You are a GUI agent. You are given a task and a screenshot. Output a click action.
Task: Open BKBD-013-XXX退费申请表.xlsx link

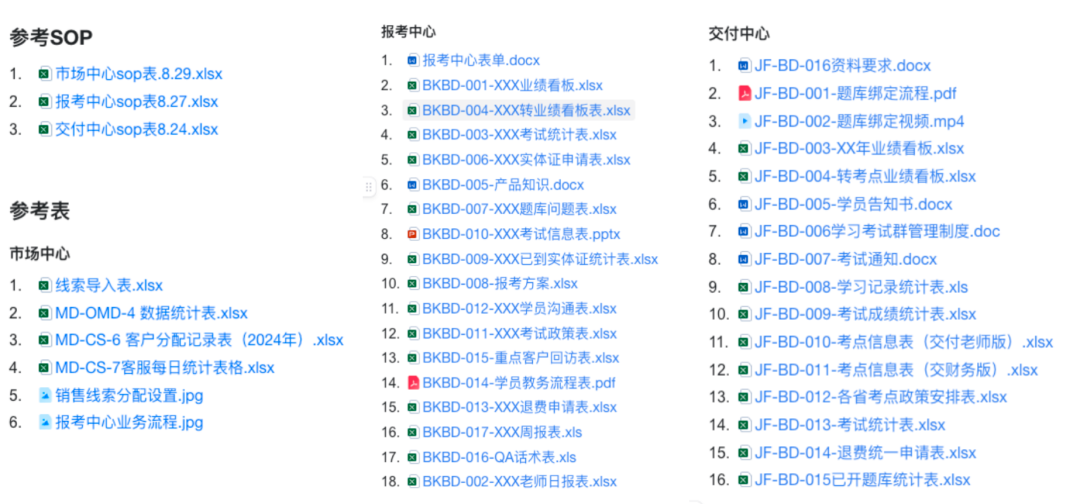(x=519, y=407)
